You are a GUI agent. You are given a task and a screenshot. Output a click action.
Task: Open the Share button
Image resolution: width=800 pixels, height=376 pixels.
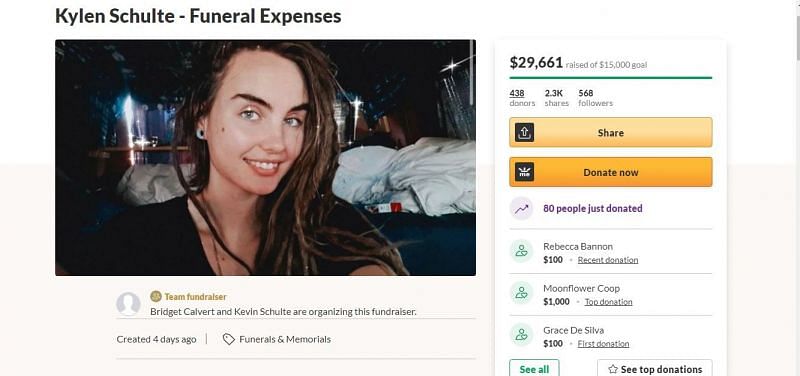(x=611, y=133)
